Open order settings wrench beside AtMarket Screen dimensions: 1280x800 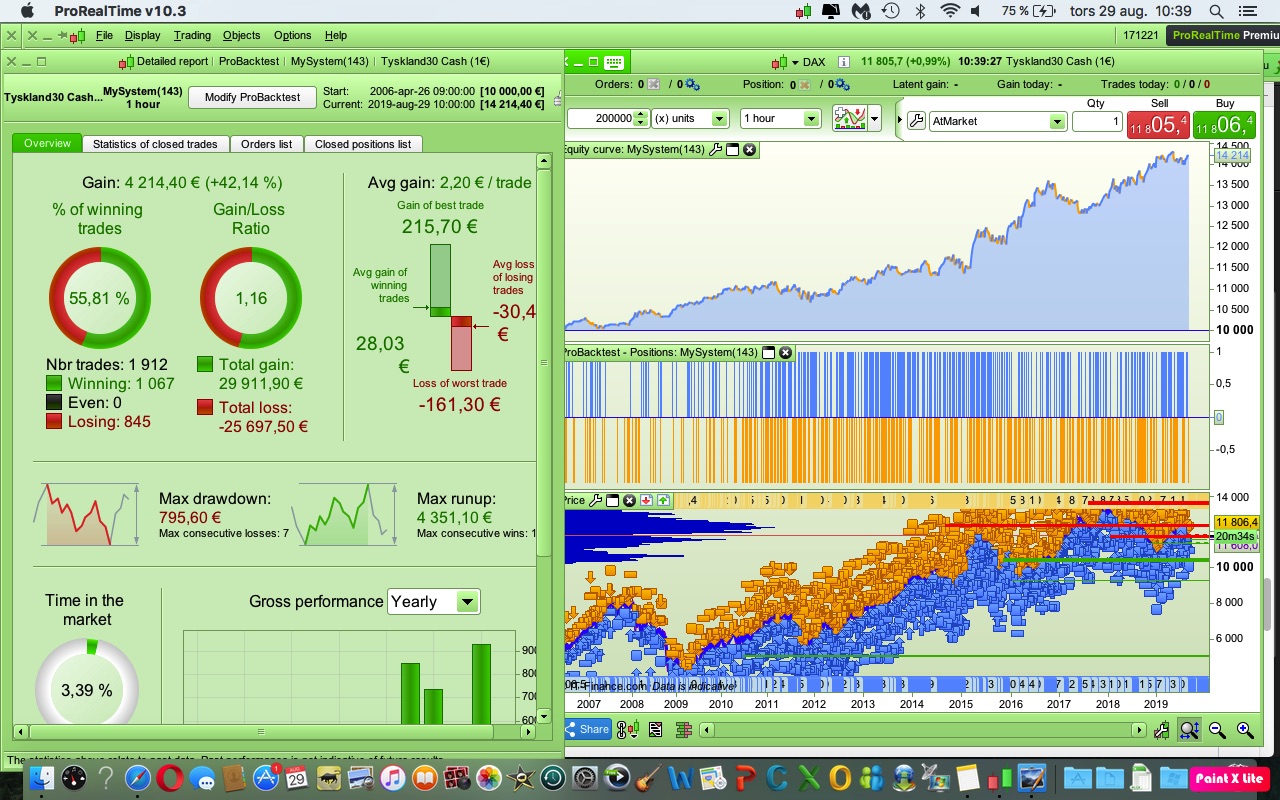pos(916,121)
